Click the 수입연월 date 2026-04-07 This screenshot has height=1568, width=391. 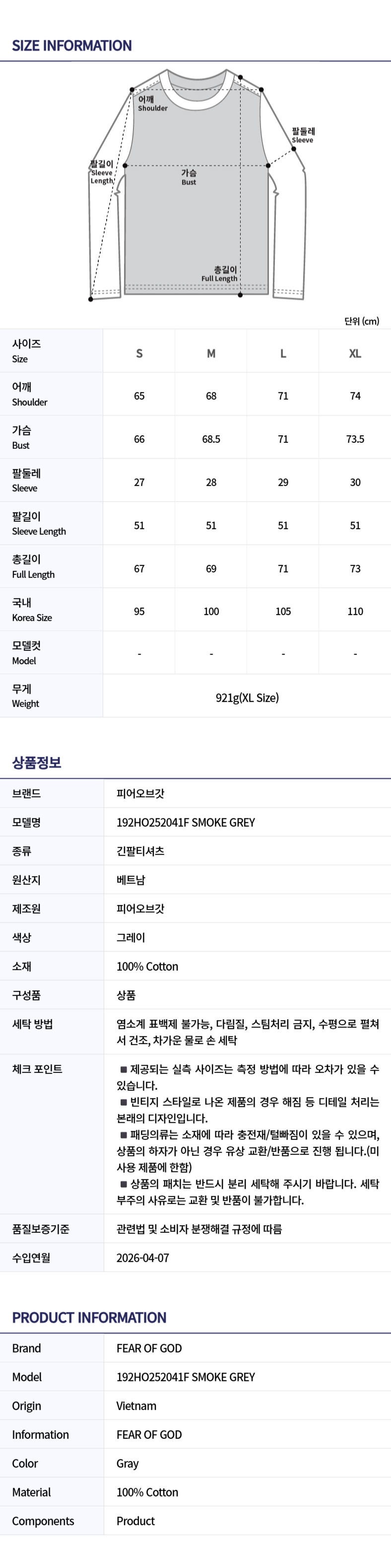[143, 1258]
